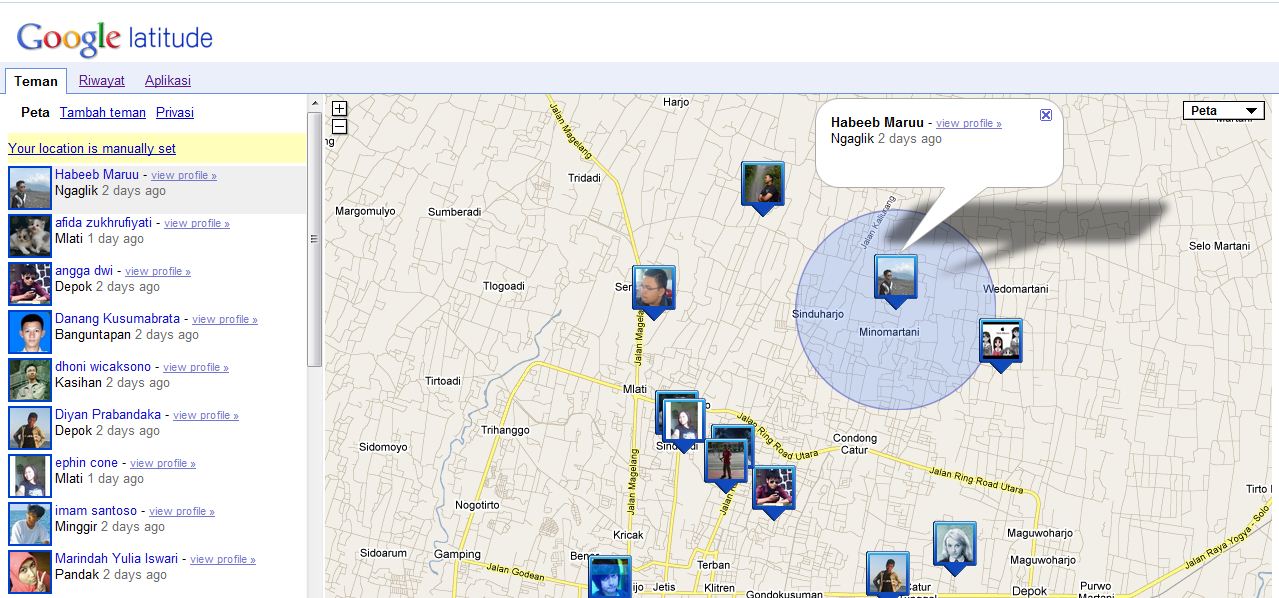Select angga dwi's avatar in list
The image size is (1279, 598).
pyautogui.click(x=30, y=285)
